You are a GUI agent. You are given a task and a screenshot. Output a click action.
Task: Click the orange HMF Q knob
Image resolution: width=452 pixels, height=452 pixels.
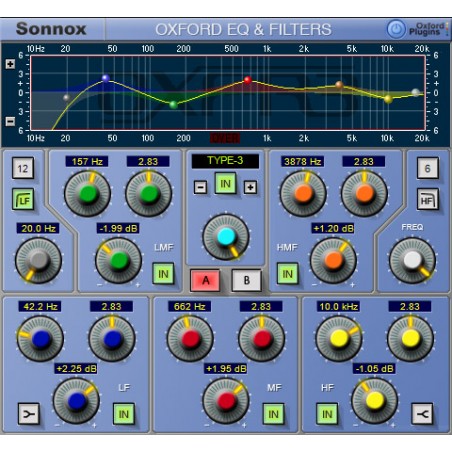click(364, 193)
